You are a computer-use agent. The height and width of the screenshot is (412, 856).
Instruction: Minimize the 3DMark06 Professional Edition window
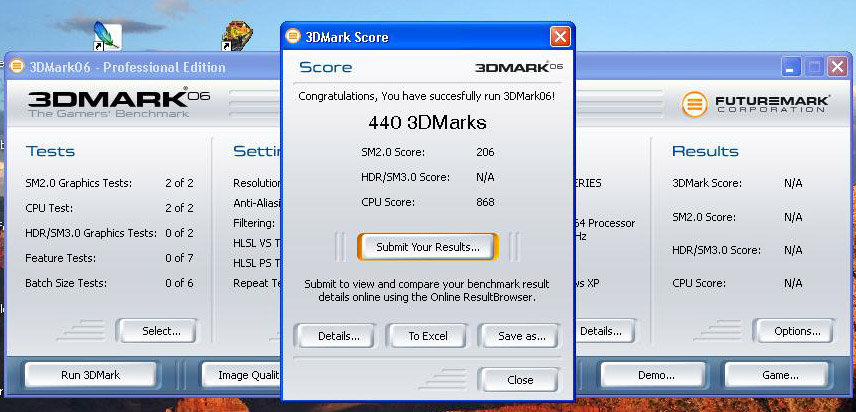tap(791, 67)
